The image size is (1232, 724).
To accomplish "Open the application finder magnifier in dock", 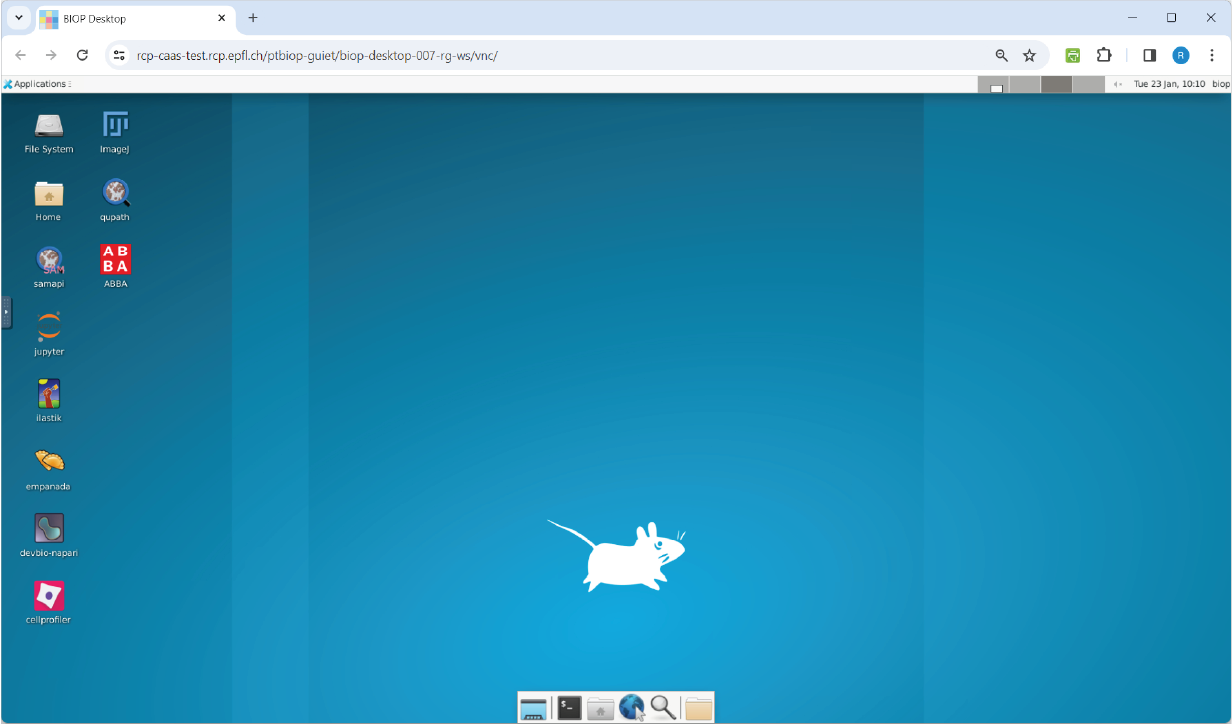I will coord(663,708).
